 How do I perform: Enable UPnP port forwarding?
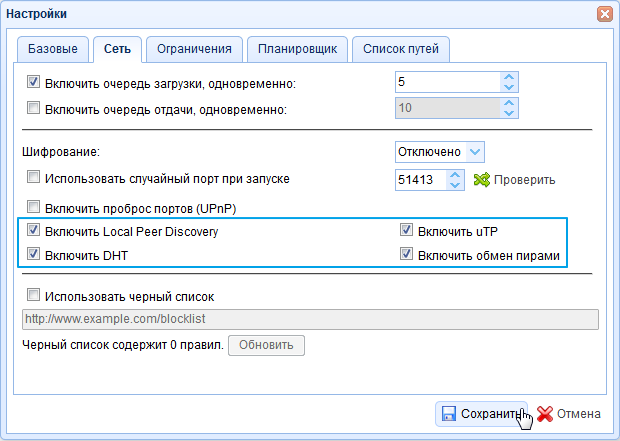(33, 208)
